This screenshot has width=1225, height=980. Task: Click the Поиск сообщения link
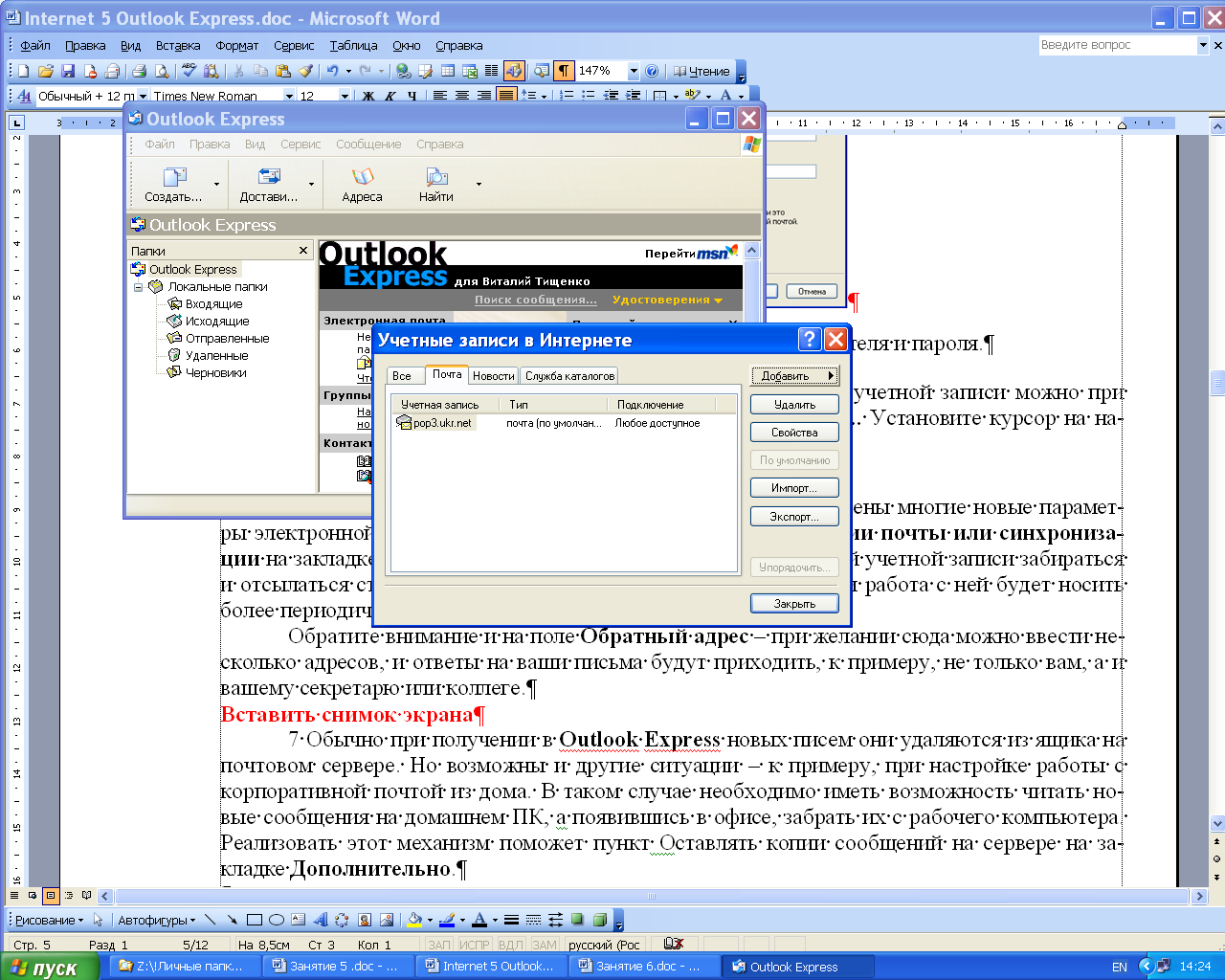tap(536, 300)
